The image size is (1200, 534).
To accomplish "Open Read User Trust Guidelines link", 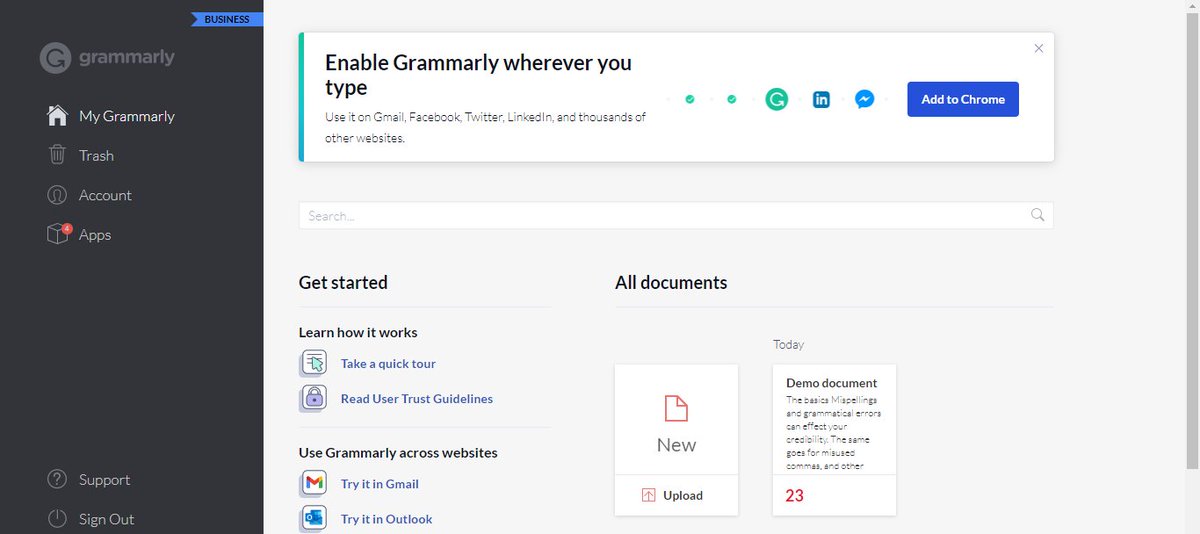I will pos(417,399).
